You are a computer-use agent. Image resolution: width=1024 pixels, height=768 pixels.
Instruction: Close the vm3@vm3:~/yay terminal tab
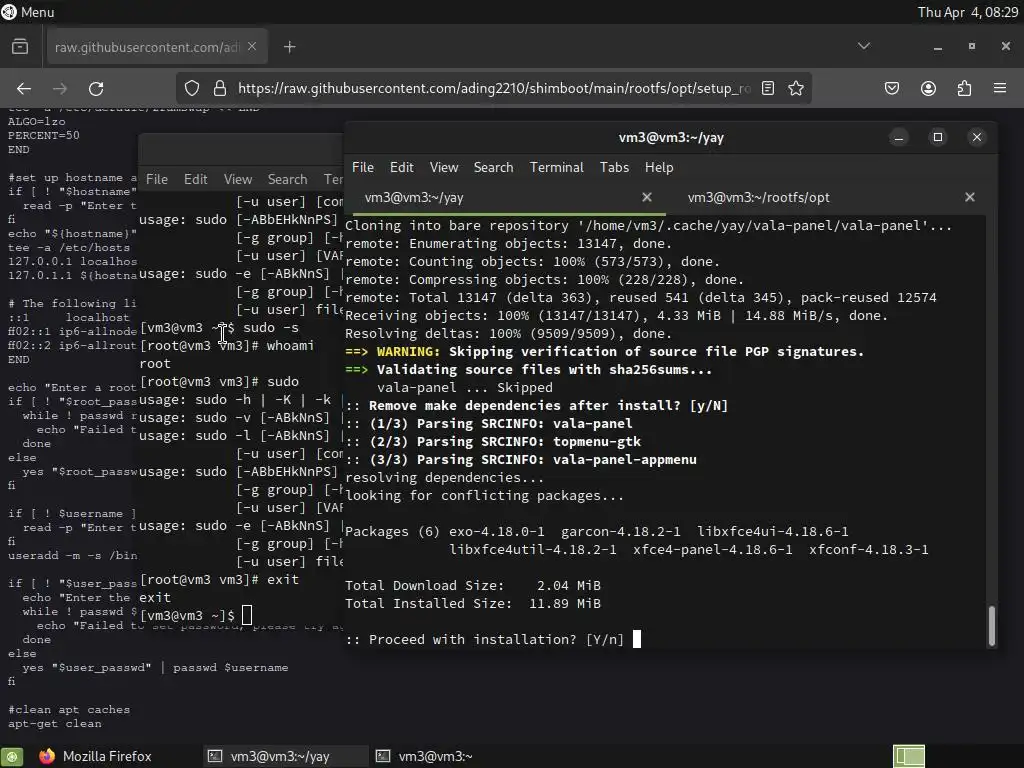point(647,197)
